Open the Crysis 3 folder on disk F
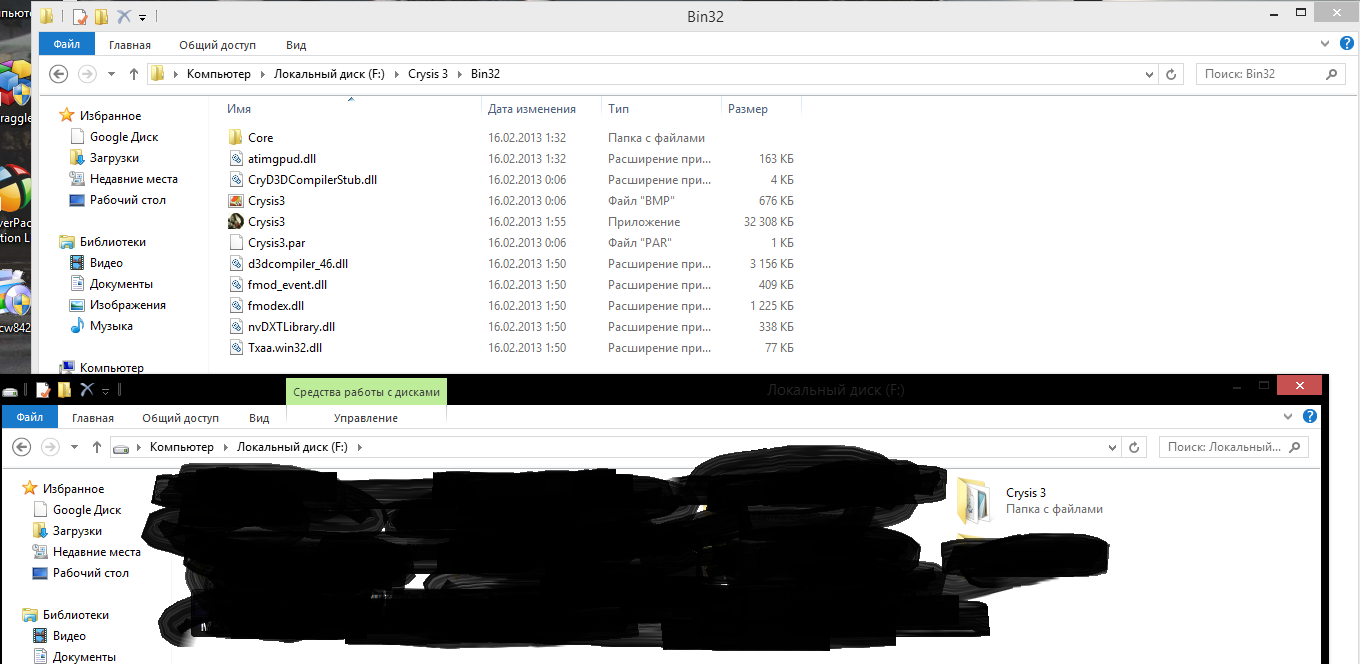This screenshot has width=1360, height=664. click(1025, 493)
